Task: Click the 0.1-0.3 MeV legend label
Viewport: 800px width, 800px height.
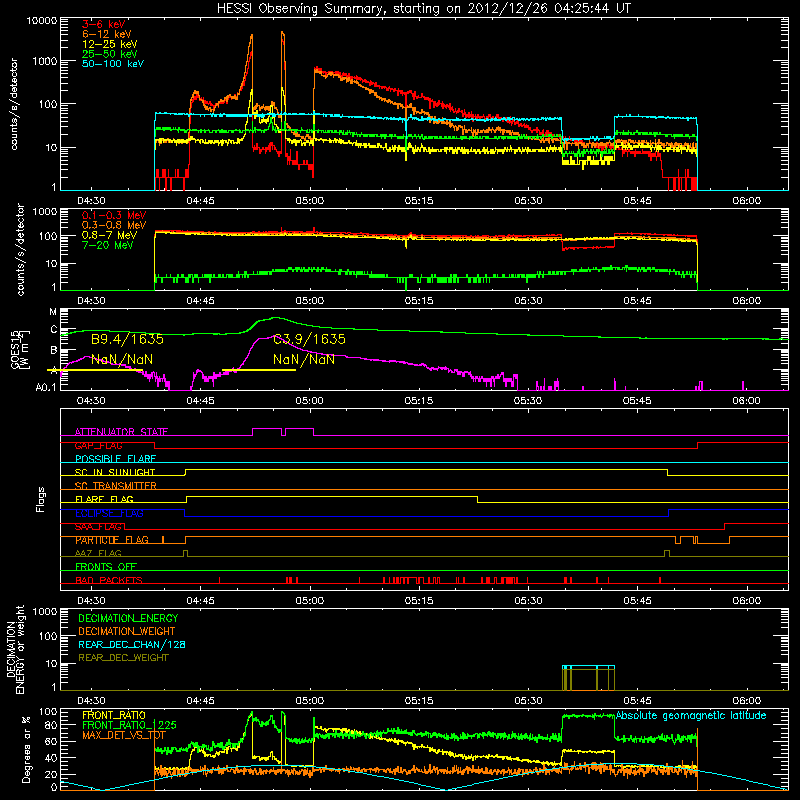Action: point(114,215)
